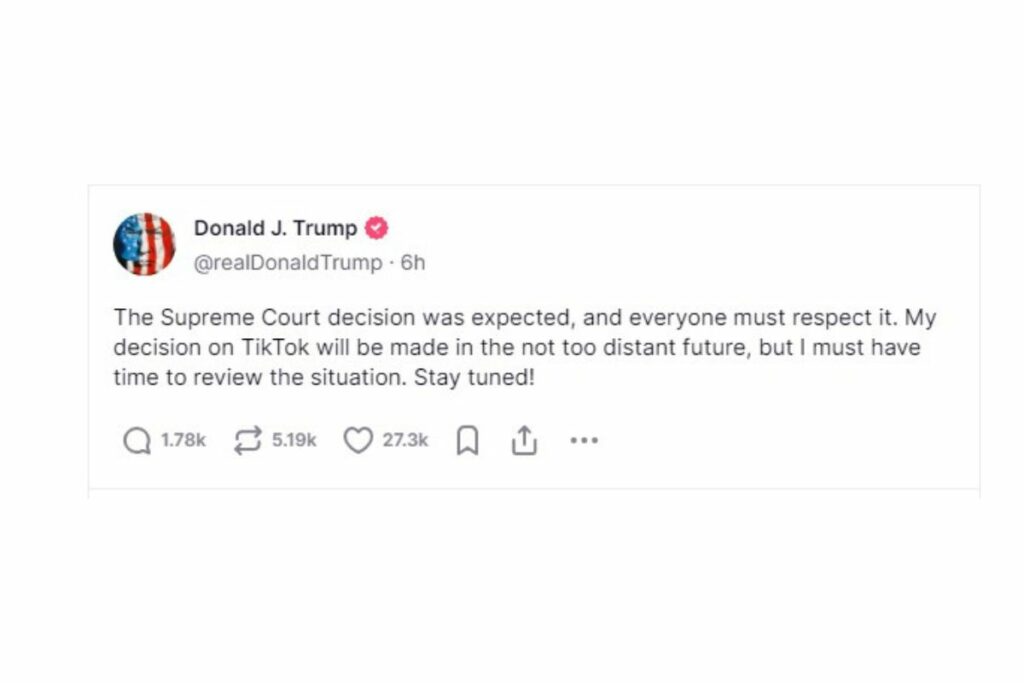Like the post with the heart icon

[358, 441]
